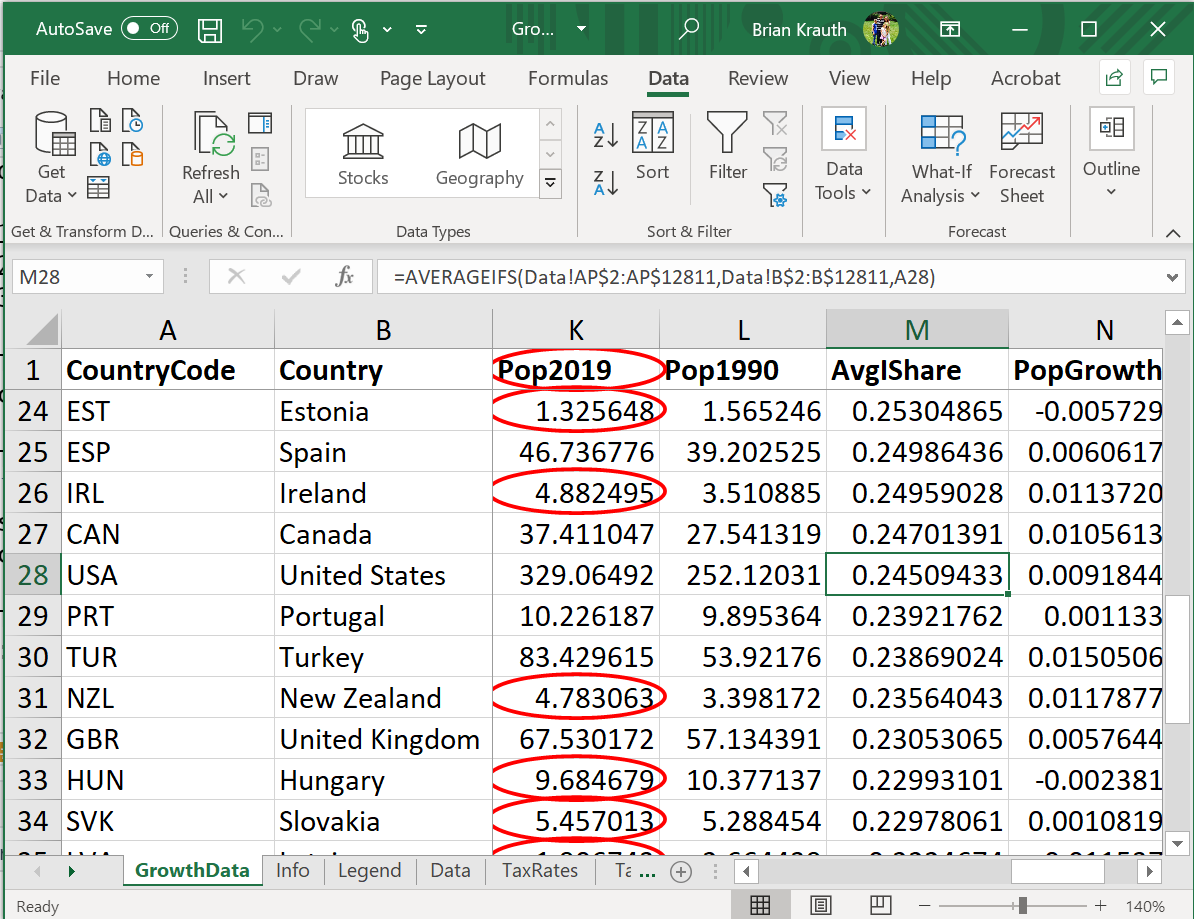Expand the Data Types gallery
Image resolution: width=1194 pixels, height=919 pixels.
[550, 184]
